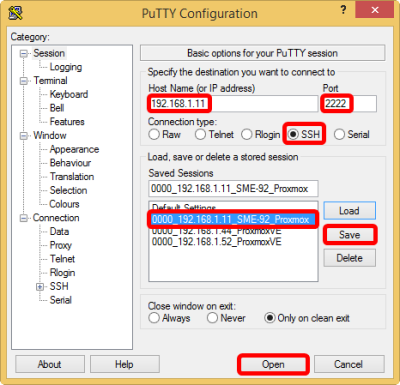Open the Logging category
Screen dimensions: 400x385
[66, 67]
